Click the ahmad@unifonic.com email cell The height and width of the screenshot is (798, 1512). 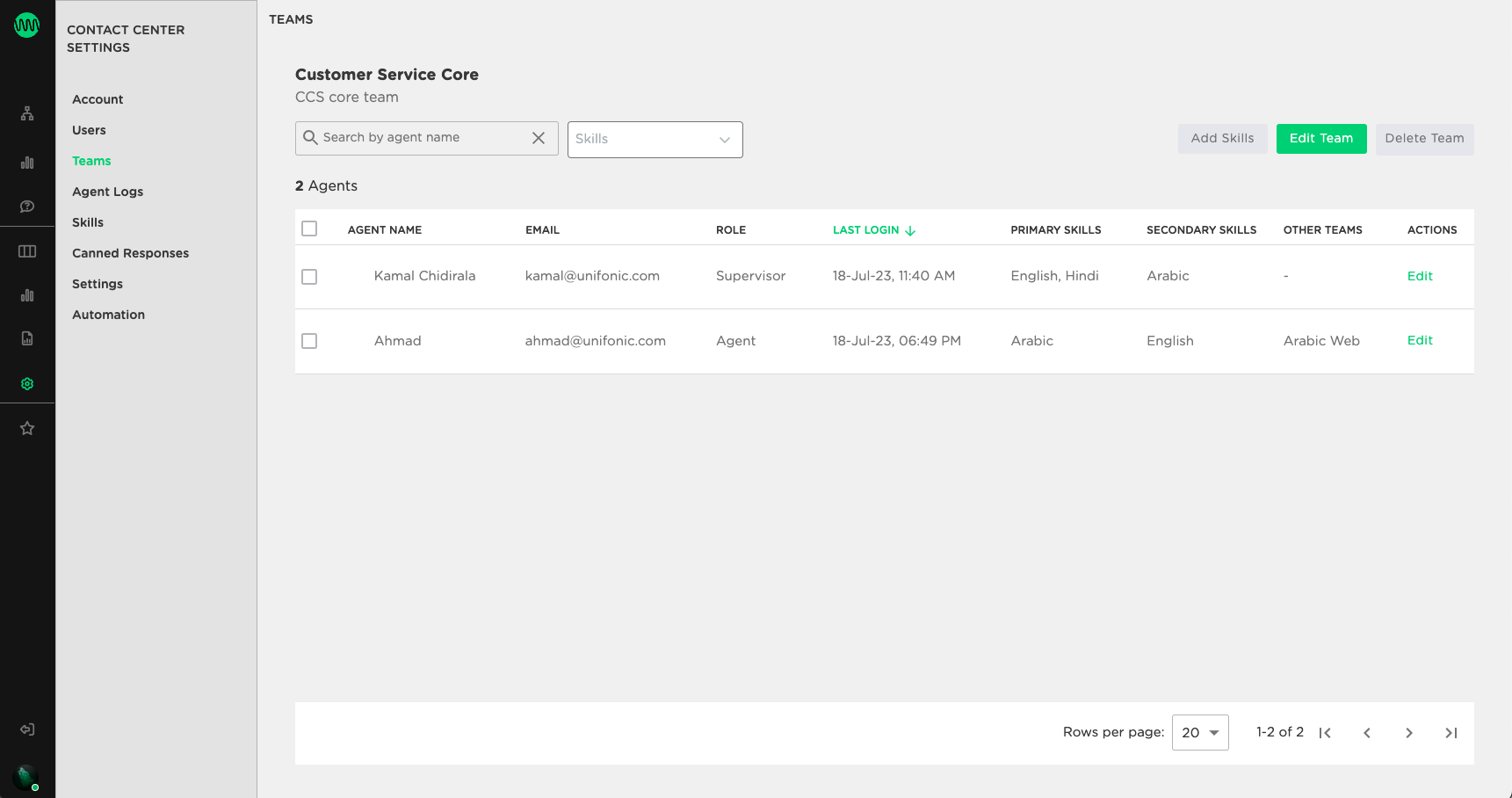pyautogui.click(x=596, y=341)
